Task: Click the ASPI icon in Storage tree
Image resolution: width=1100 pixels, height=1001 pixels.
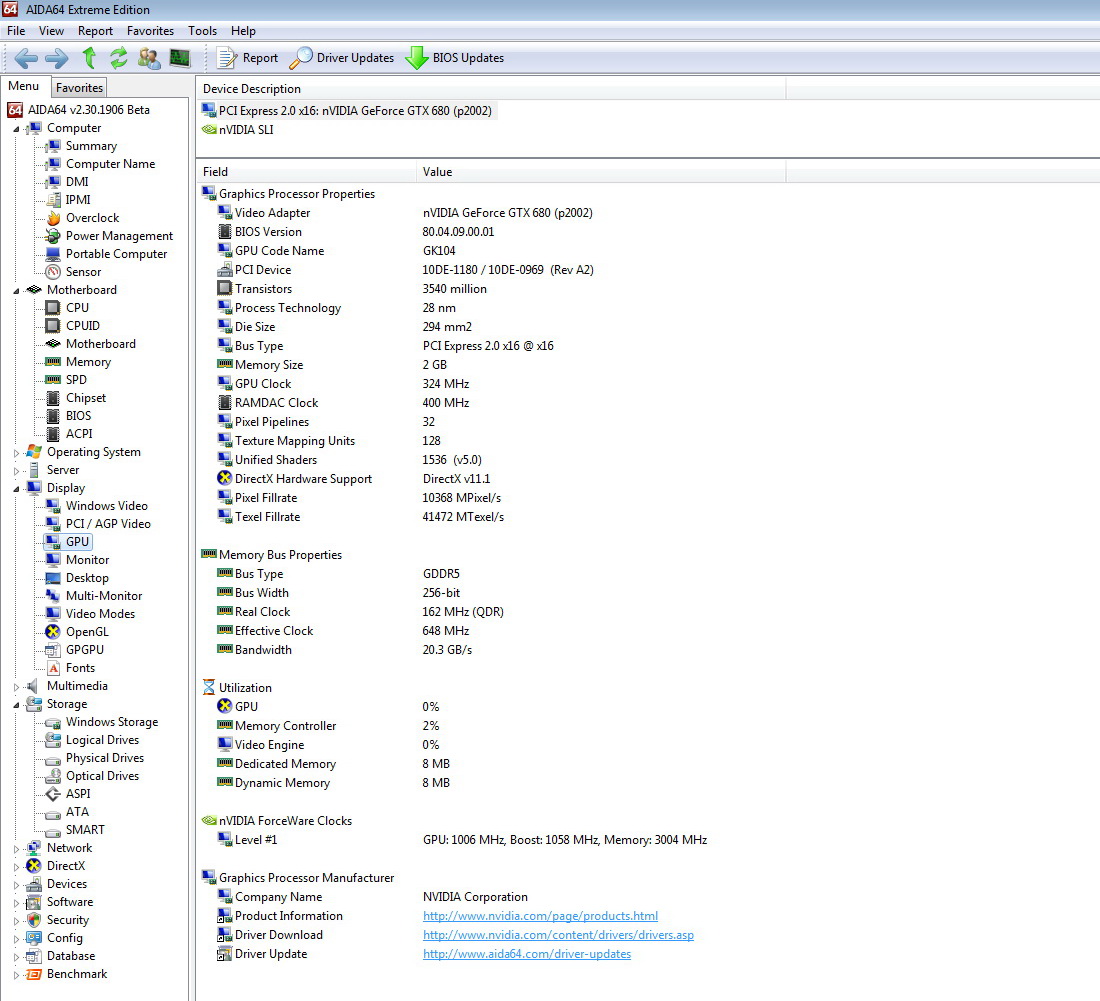Action: (x=53, y=794)
